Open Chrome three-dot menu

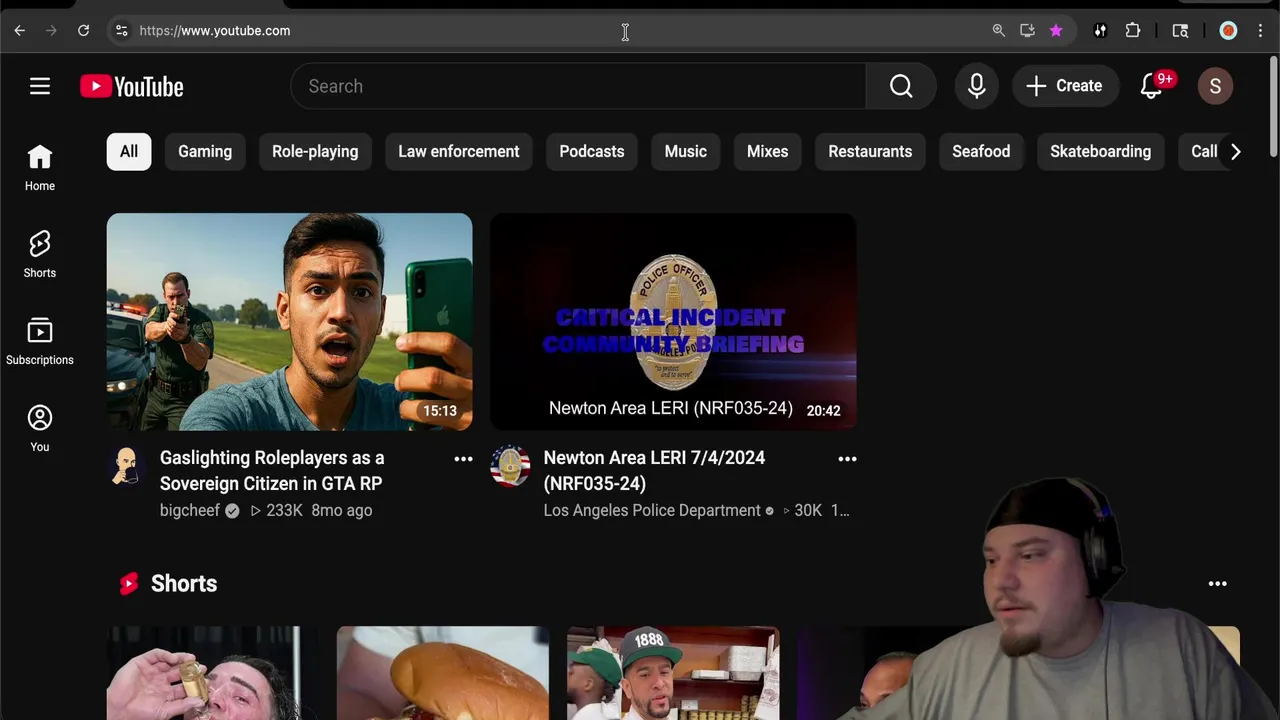(1260, 31)
